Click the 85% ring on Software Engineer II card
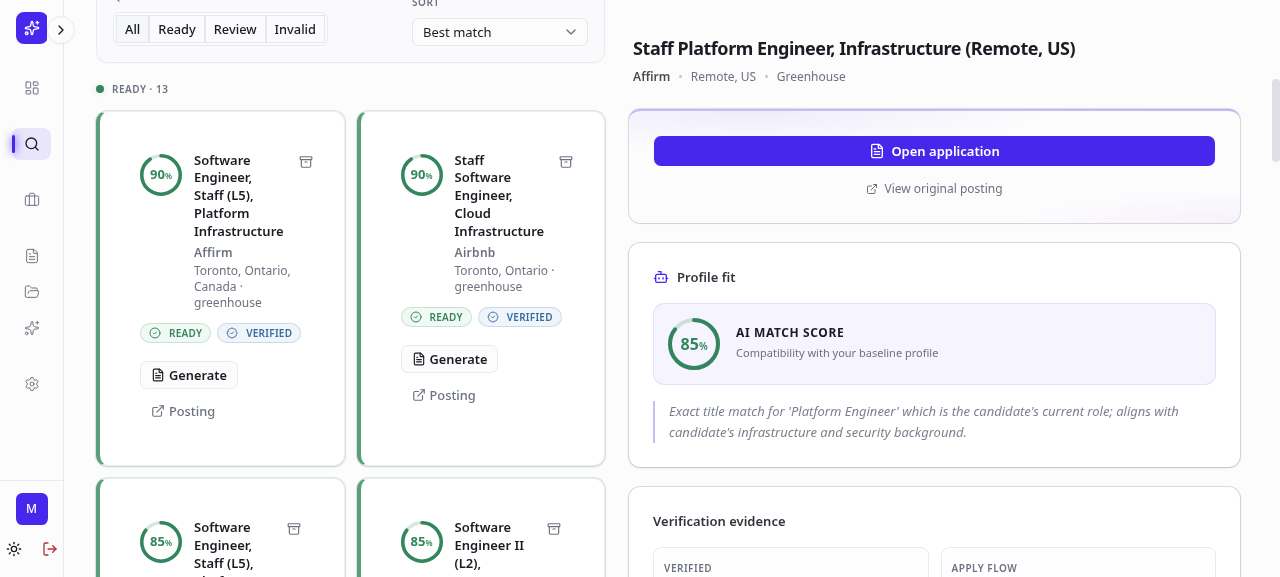The image size is (1280, 577). coord(422,542)
